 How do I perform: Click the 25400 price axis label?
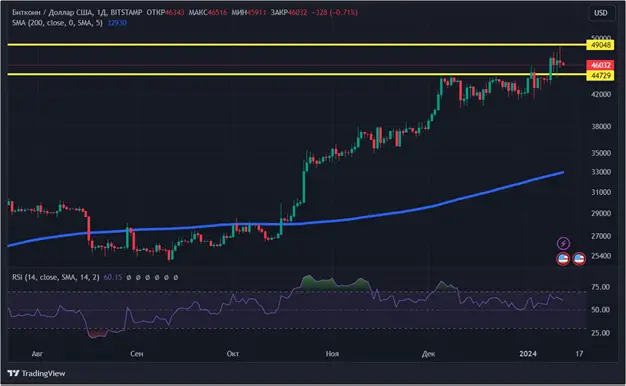[x=601, y=255]
